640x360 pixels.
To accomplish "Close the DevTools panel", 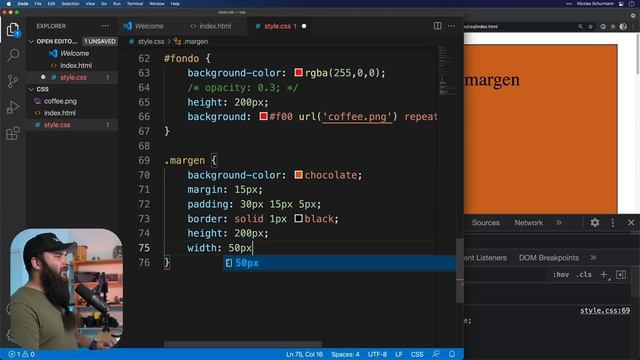I will tap(631, 222).
